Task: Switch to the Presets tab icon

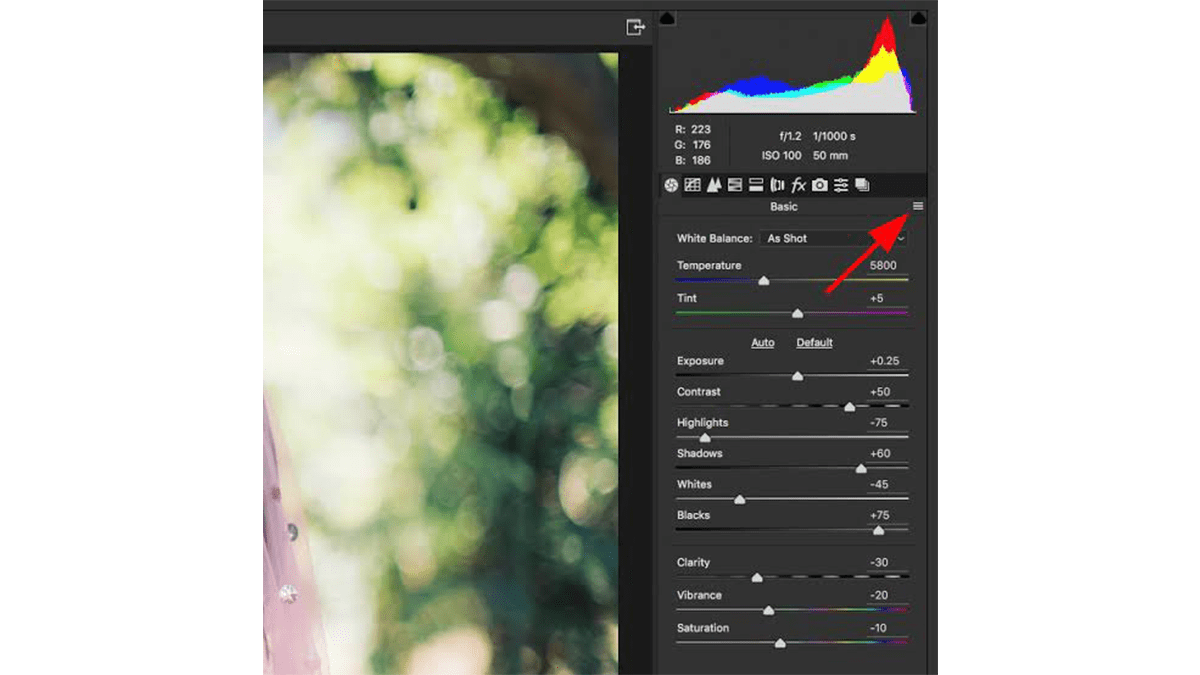Action: (841, 185)
